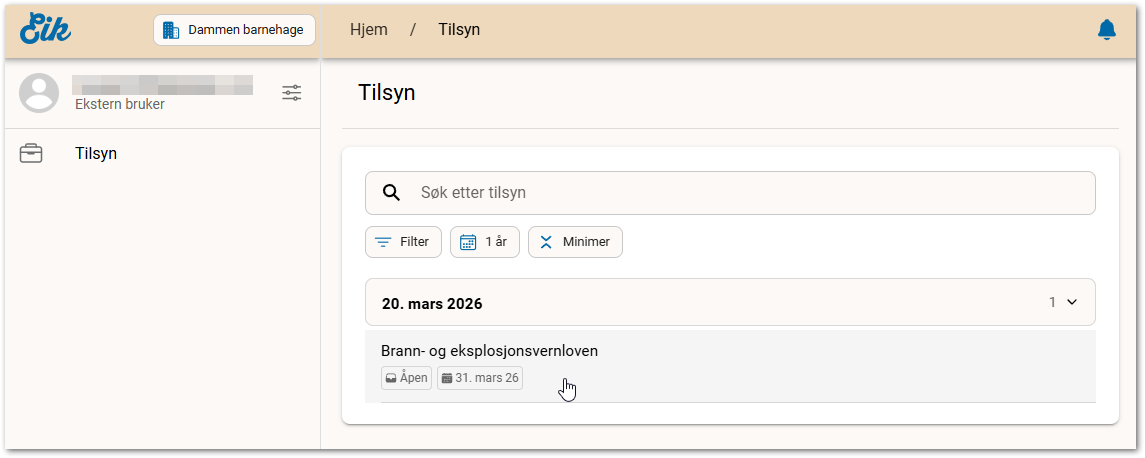
Task: Click the Åpen status badge
Action: tap(407, 378)
